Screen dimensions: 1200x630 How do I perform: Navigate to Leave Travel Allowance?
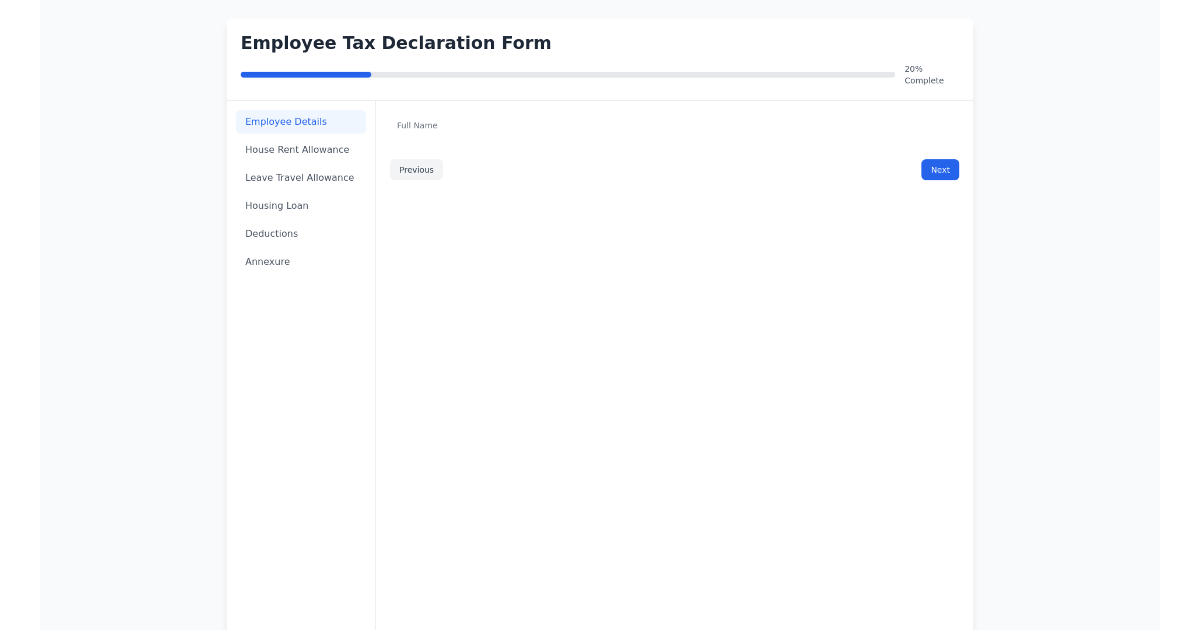click(299, 177)
